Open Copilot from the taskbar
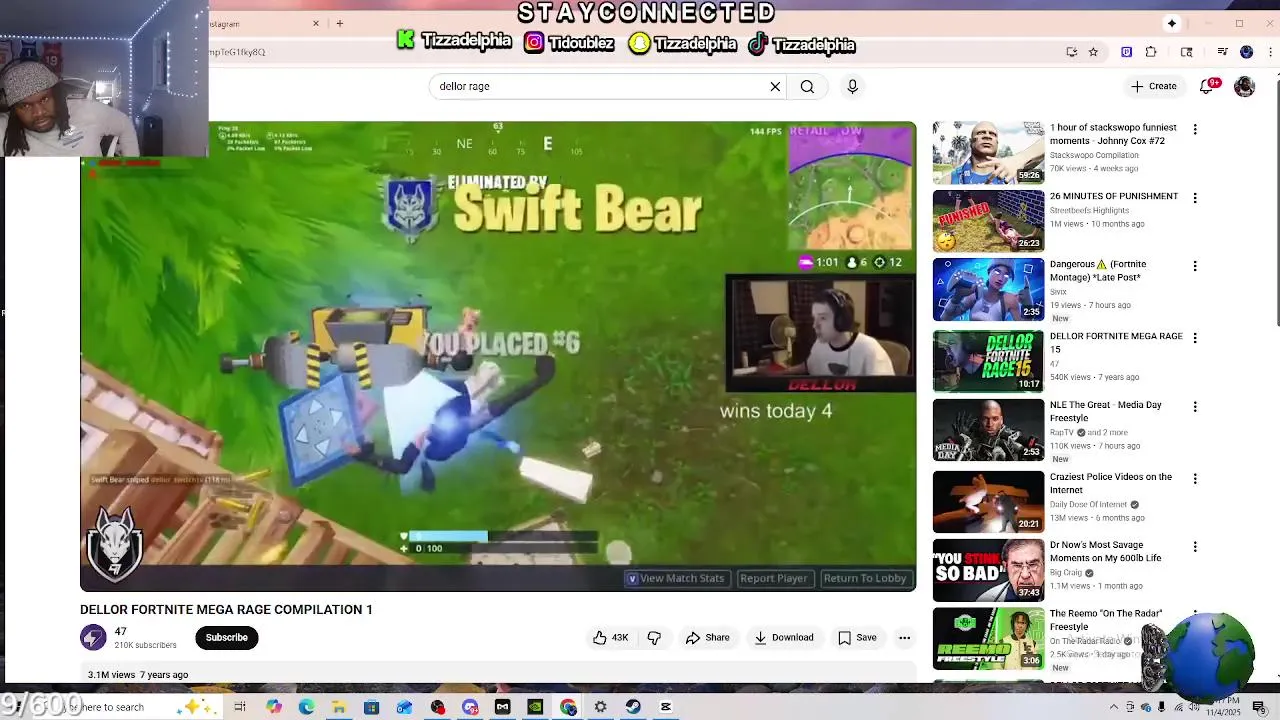This screenshot has width=1280, height=720. pyautogui.click(x=273, y=707)
